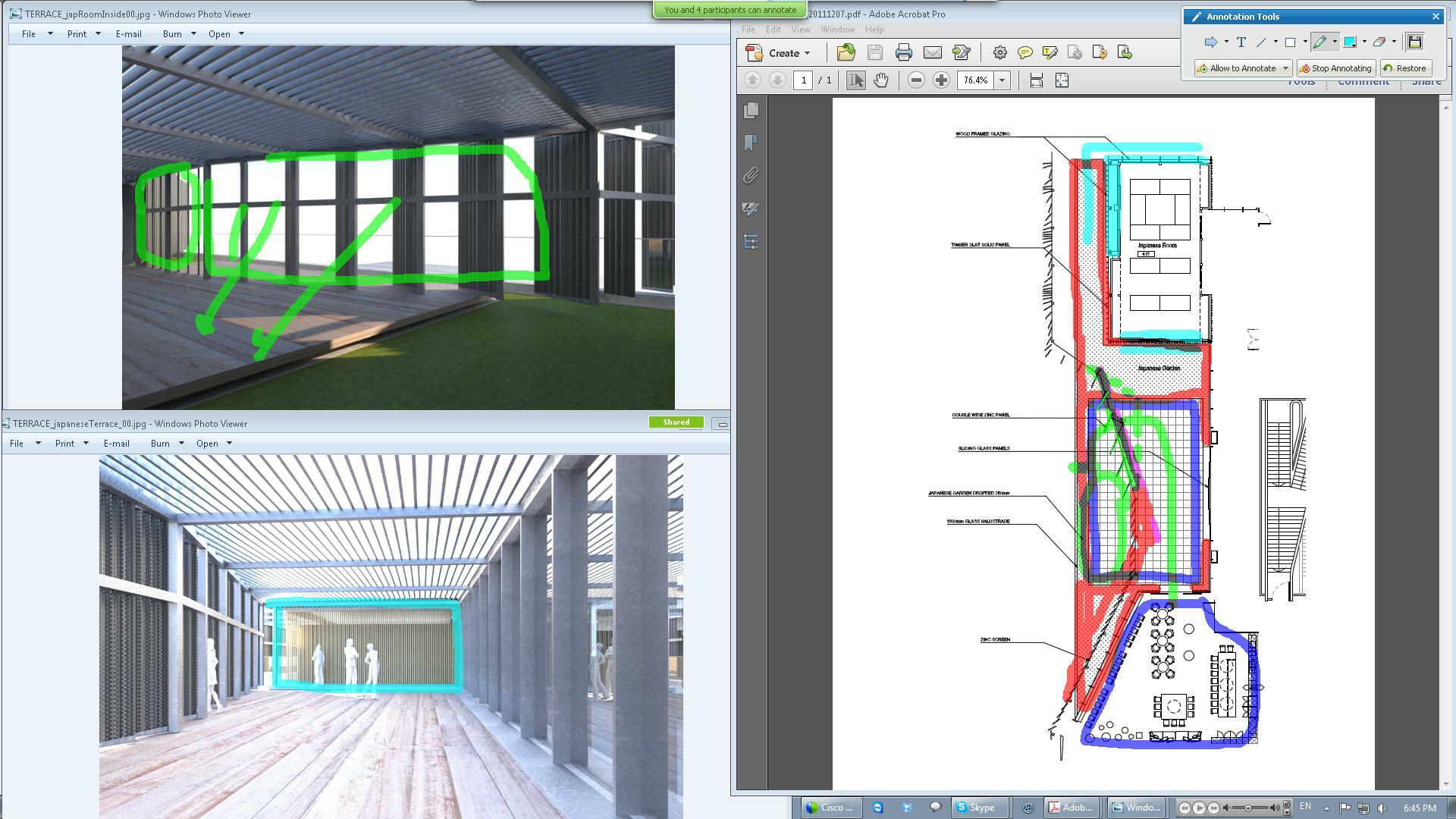Expand the annotation color dropdown arrow
Viewport: 1456px width, 819px height.
point(1364,42)
